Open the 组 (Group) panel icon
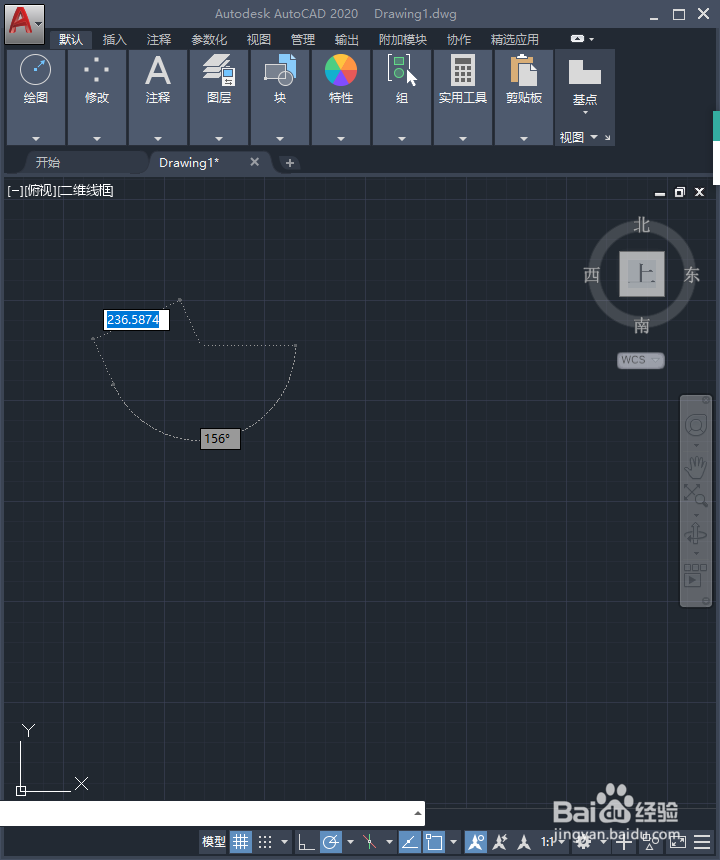 pos(402,70)
